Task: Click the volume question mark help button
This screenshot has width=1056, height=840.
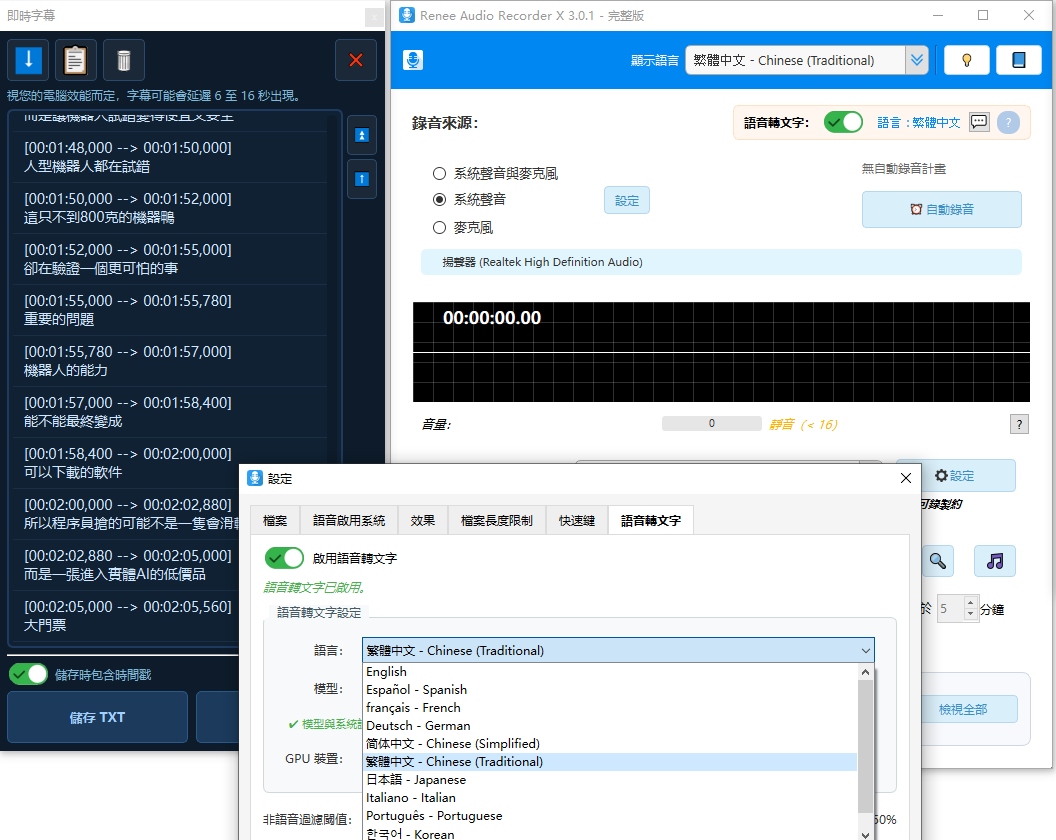Action: 1019,424
